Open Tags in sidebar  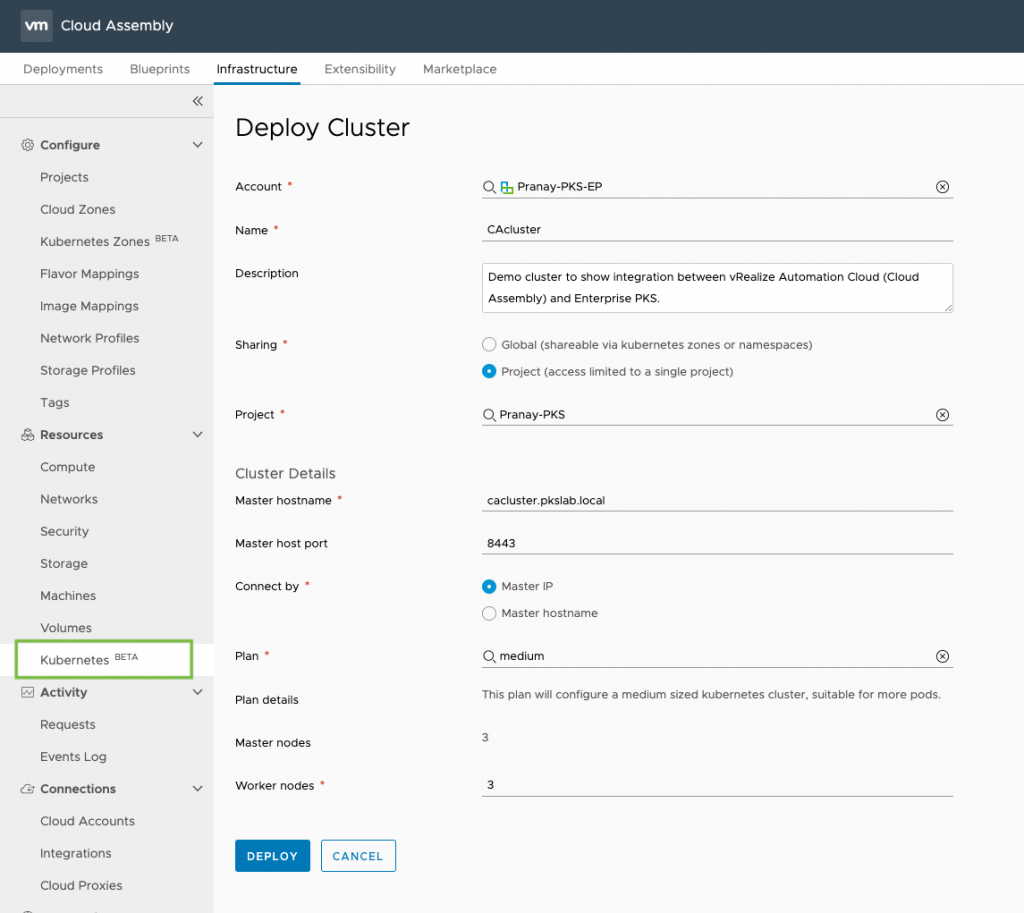[55, 403]
